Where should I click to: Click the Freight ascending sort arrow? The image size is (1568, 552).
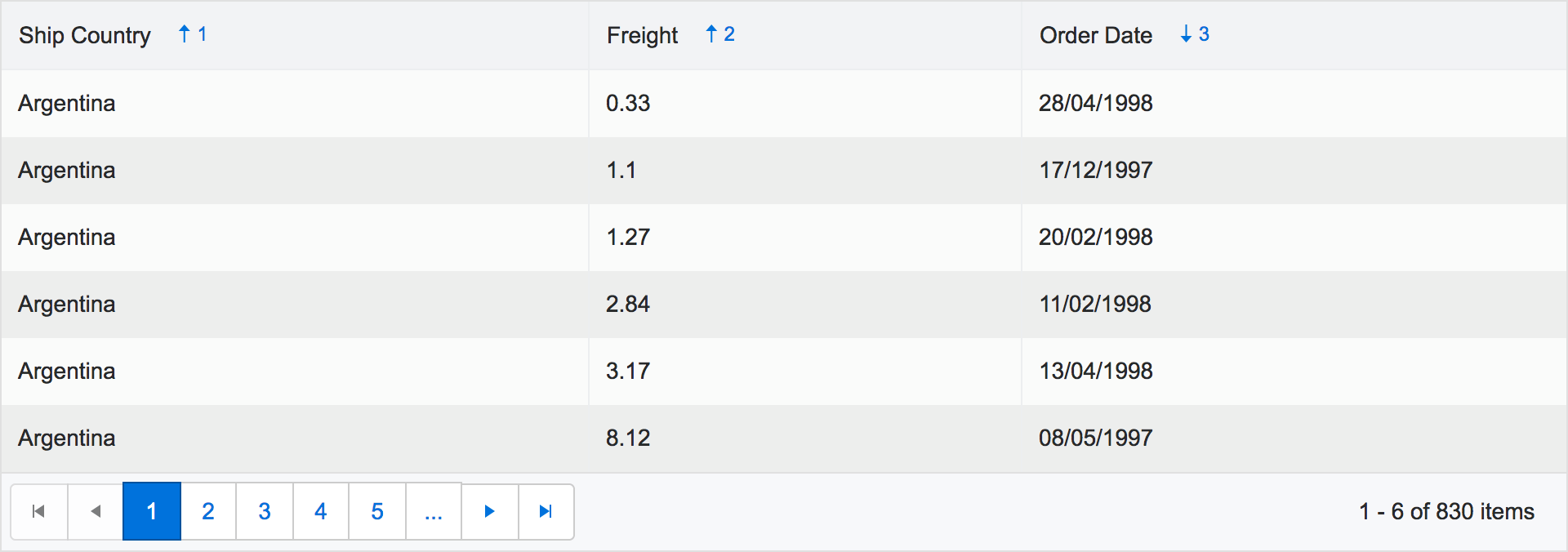coord(711,34)
